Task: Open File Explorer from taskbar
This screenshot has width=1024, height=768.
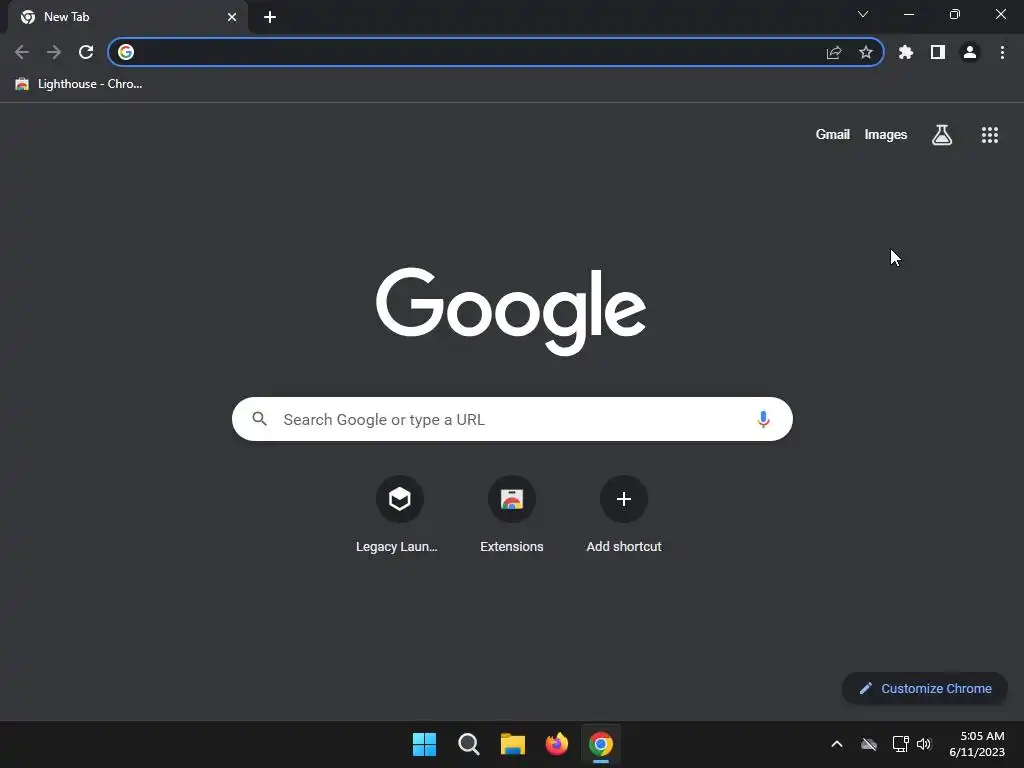Action: click(513, 744)
